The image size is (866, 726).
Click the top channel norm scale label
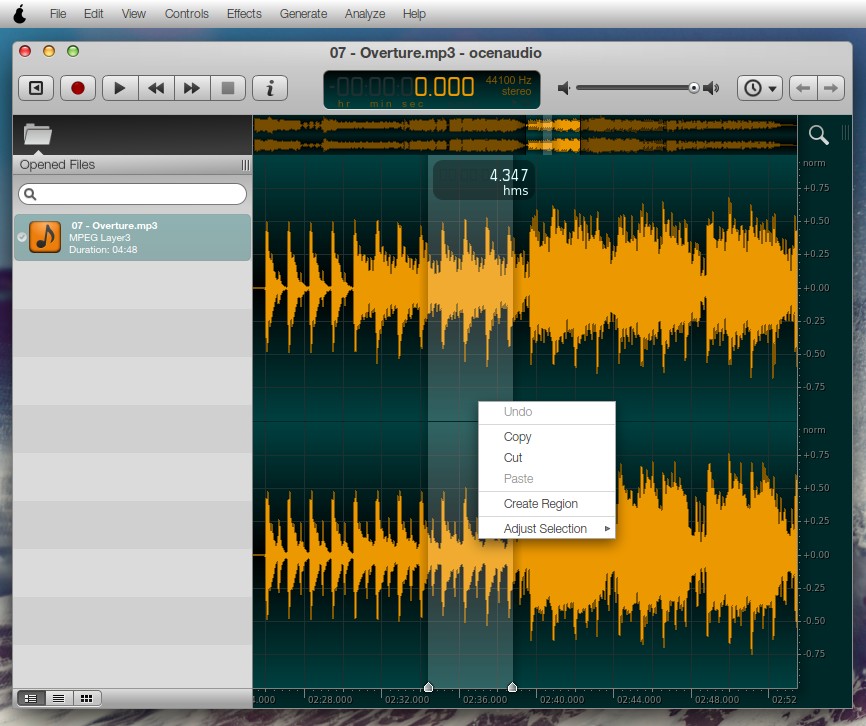click(814, 163)
